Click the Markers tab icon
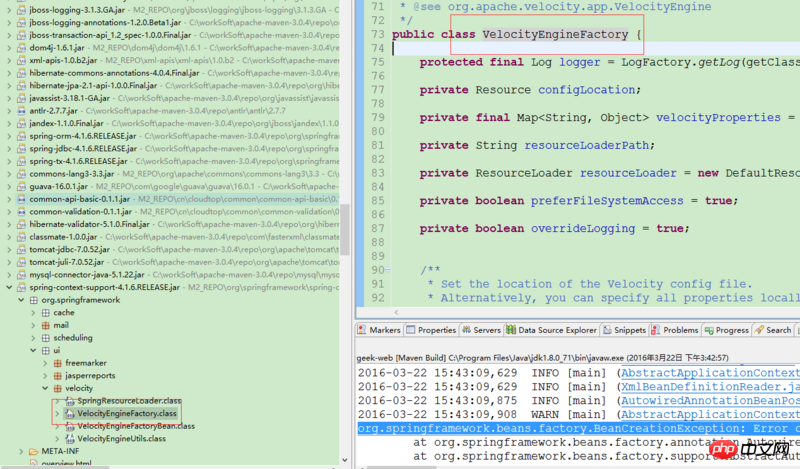Screen dimensions: 800x469 tap(362, 330)
